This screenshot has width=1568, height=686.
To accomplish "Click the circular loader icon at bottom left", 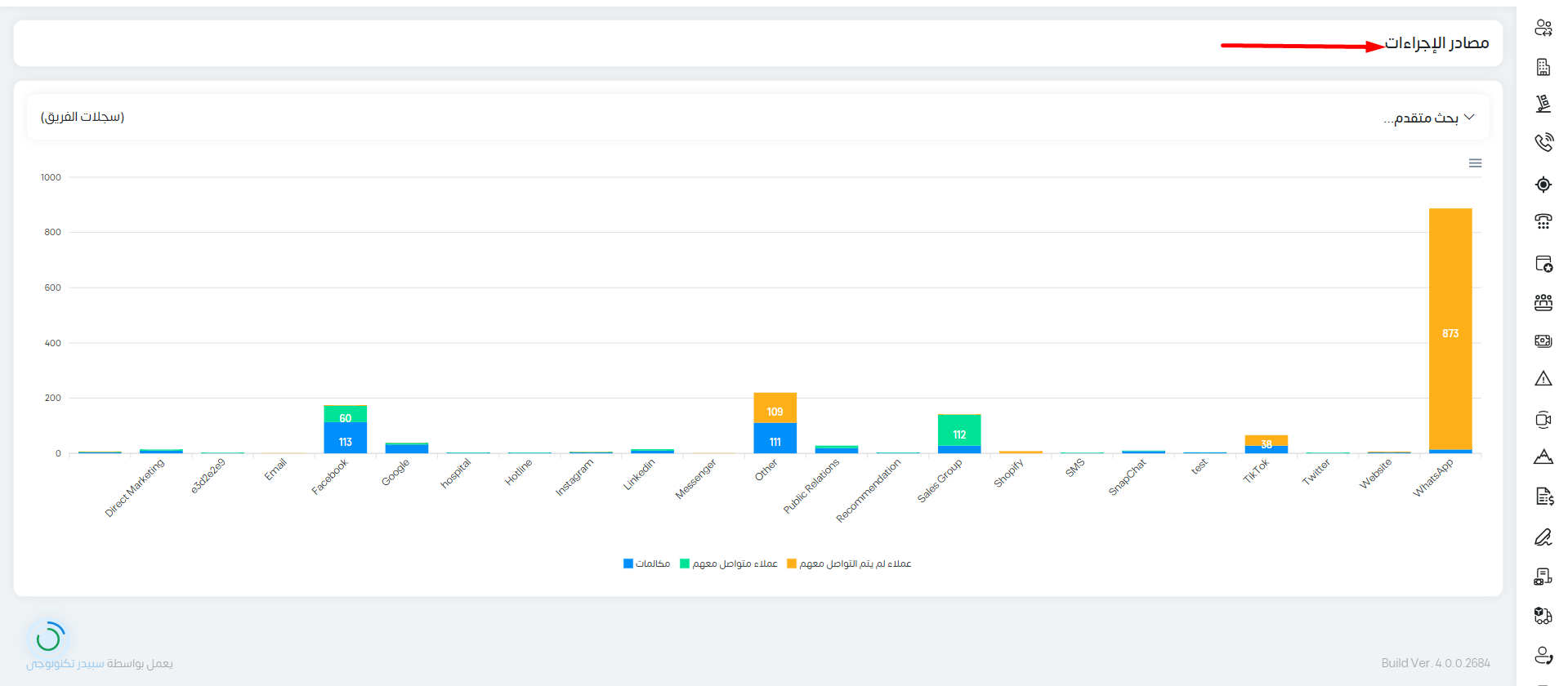I will [x=47, y=637].
